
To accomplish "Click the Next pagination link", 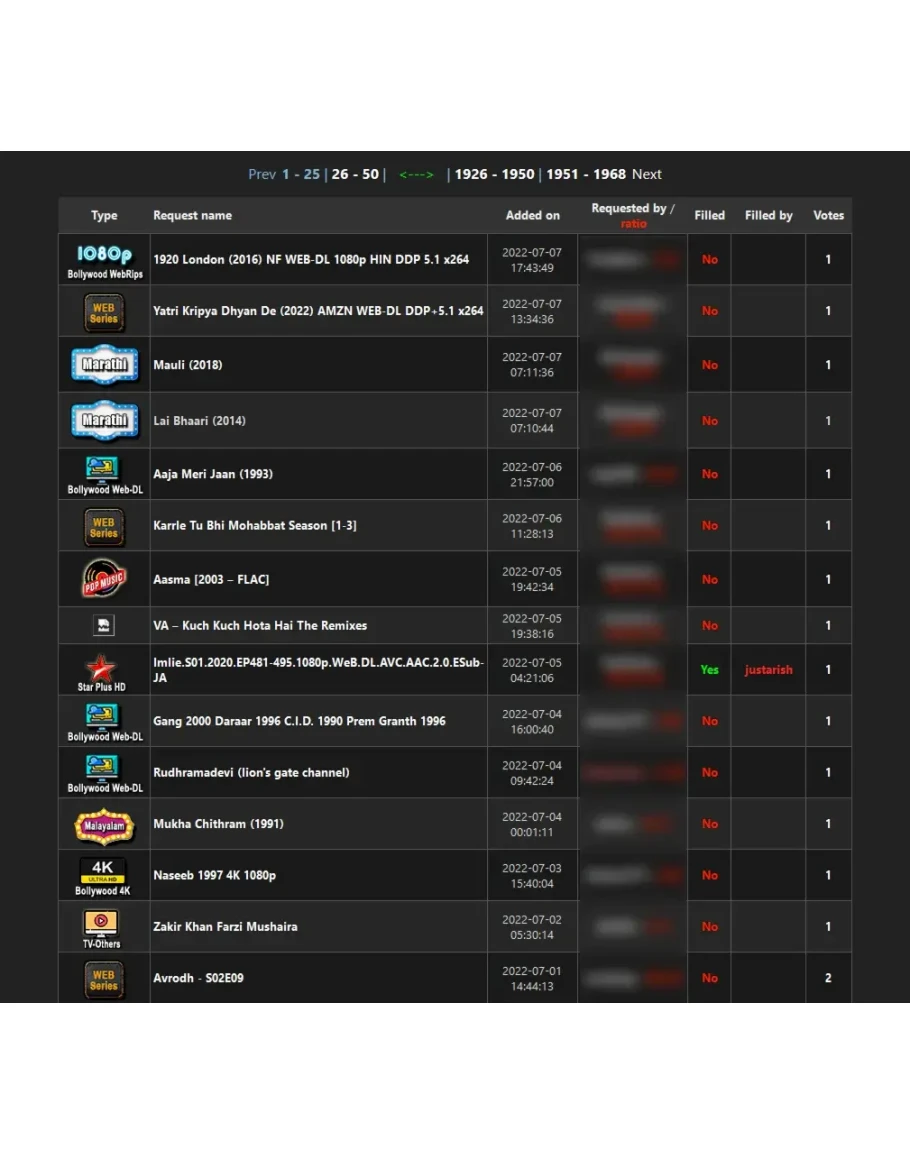I will click(x=646, y=174).
